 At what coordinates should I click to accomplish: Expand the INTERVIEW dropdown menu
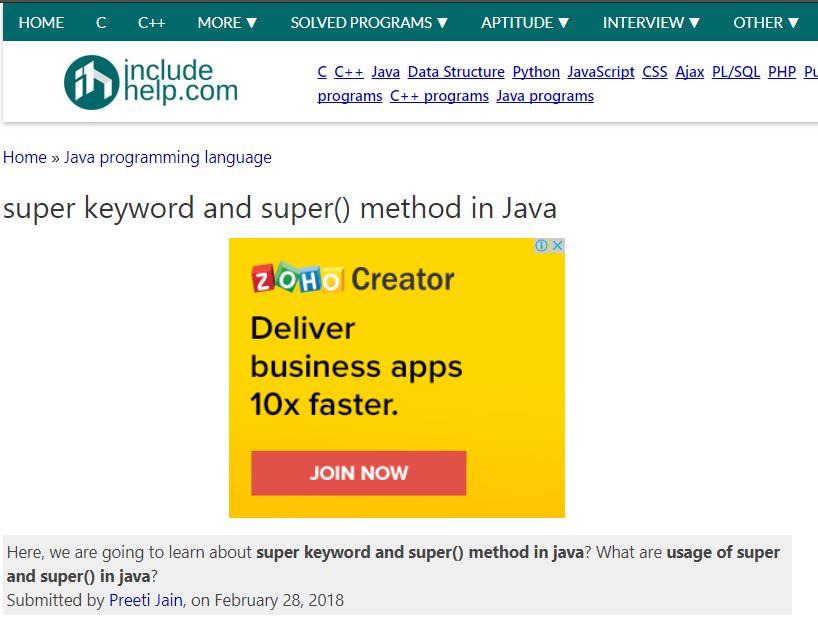coord(651,22)
